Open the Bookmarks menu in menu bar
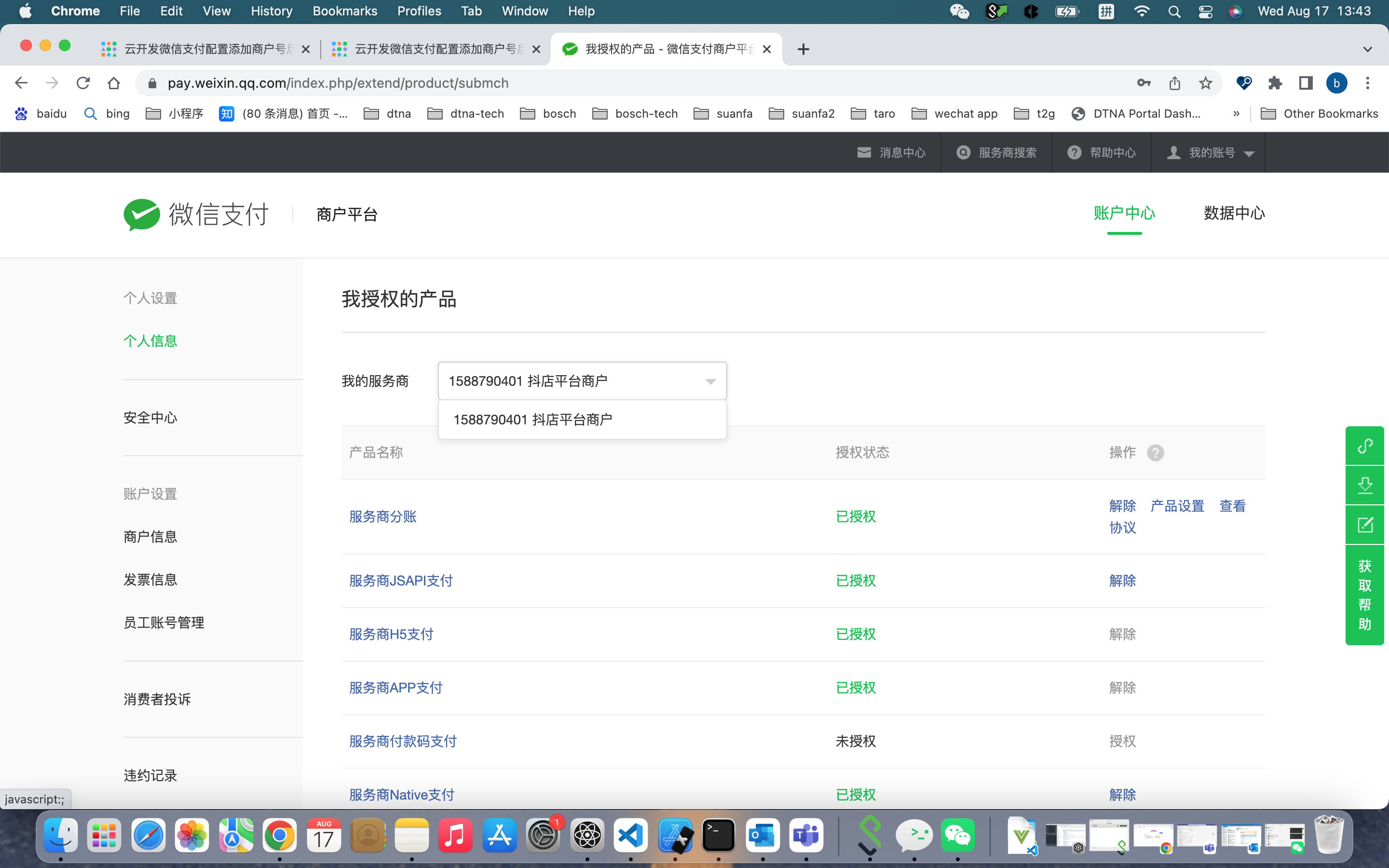Viewport: 1389px width, 868px height. tap(344, 11)
